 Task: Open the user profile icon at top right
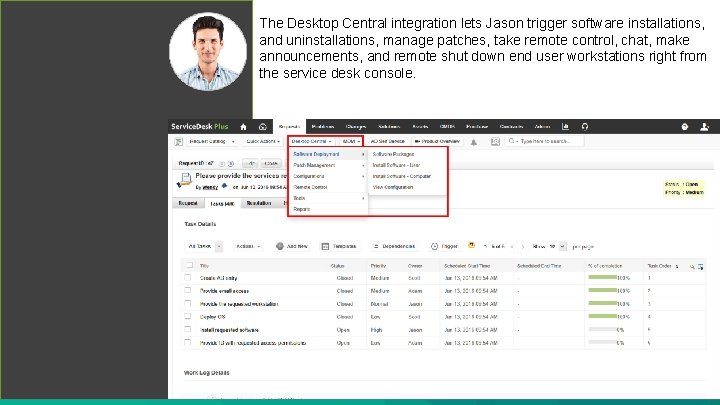pos(704,127)
